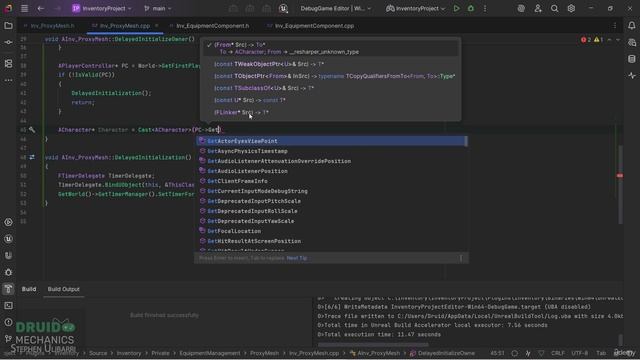Click Inv_ProxyMesh.cpp in breadcrumb
The width and height of the screenshot is (640, 360).
313,353
